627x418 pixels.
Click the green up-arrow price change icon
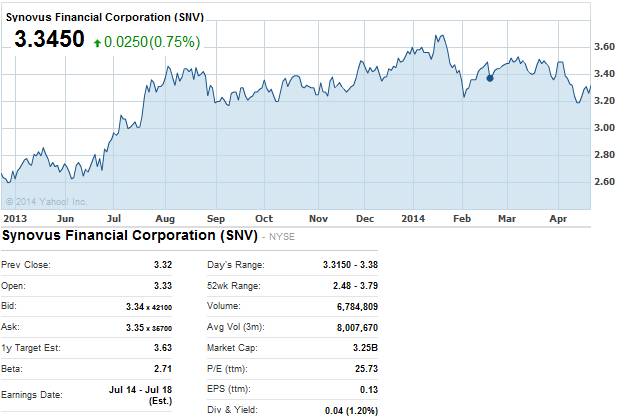pos(97,42)
